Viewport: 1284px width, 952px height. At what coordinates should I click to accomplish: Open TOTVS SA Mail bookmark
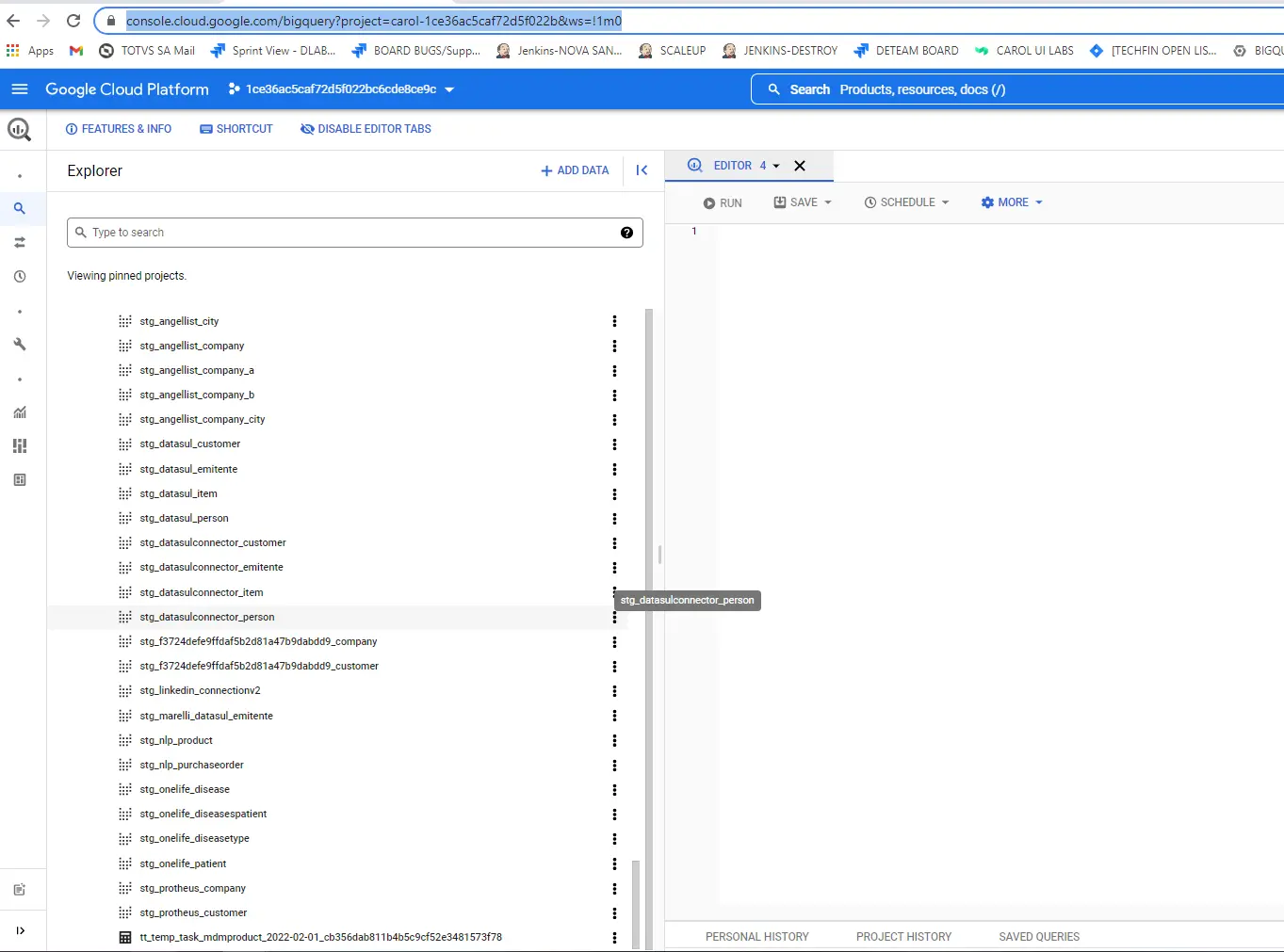click(x=147, y=51)
